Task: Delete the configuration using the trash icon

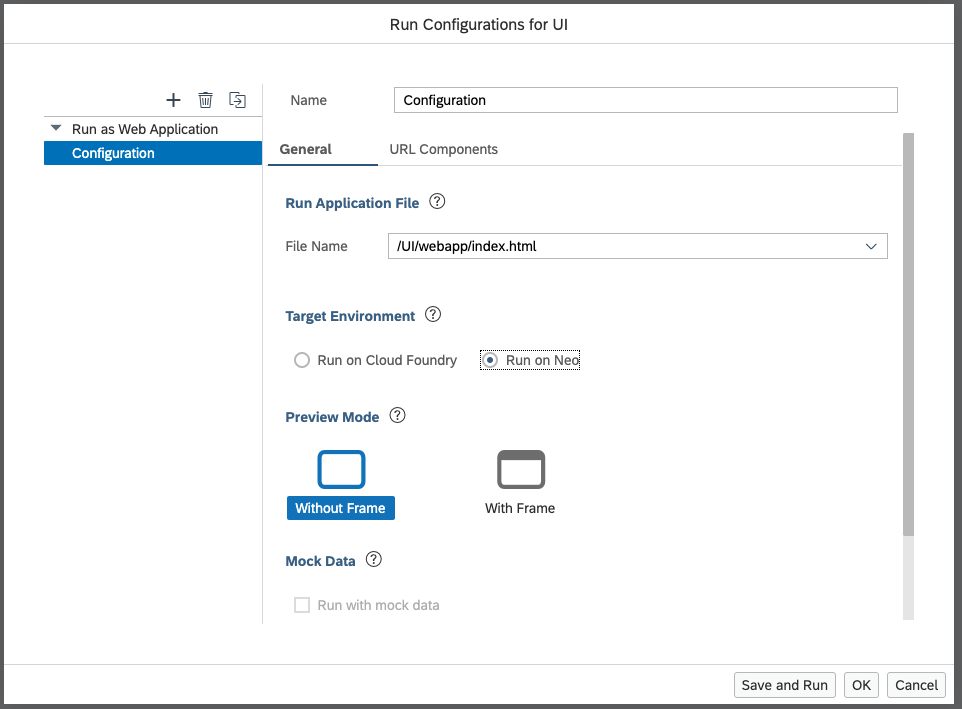Action: [206, 100]
